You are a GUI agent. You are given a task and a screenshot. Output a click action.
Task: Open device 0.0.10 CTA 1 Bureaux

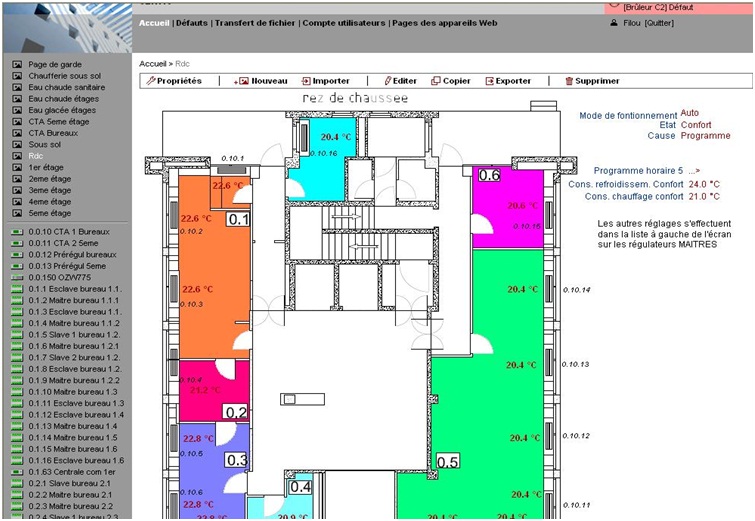(72, 231)
